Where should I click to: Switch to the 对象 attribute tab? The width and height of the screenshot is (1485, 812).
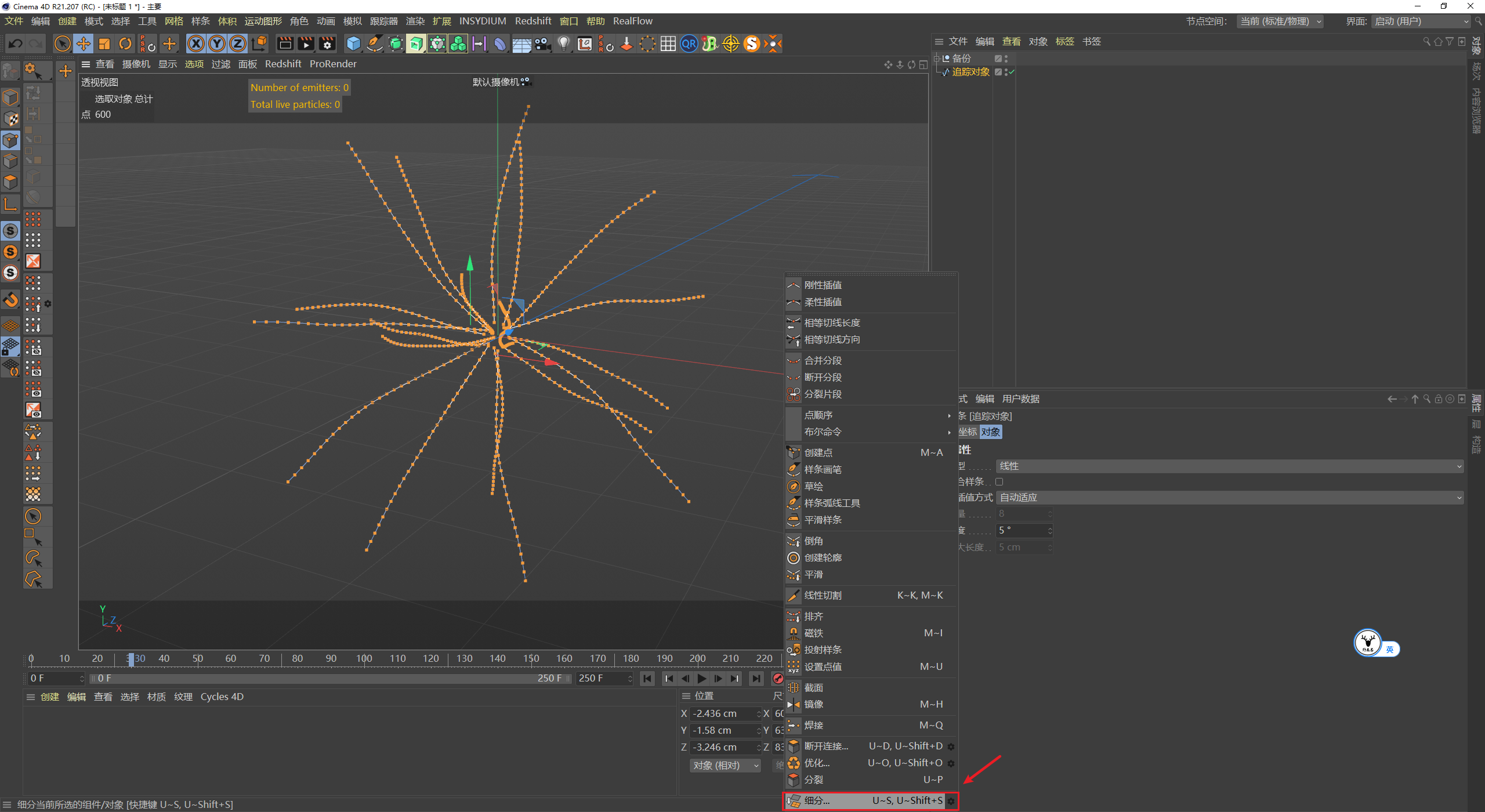coord(990,432)
